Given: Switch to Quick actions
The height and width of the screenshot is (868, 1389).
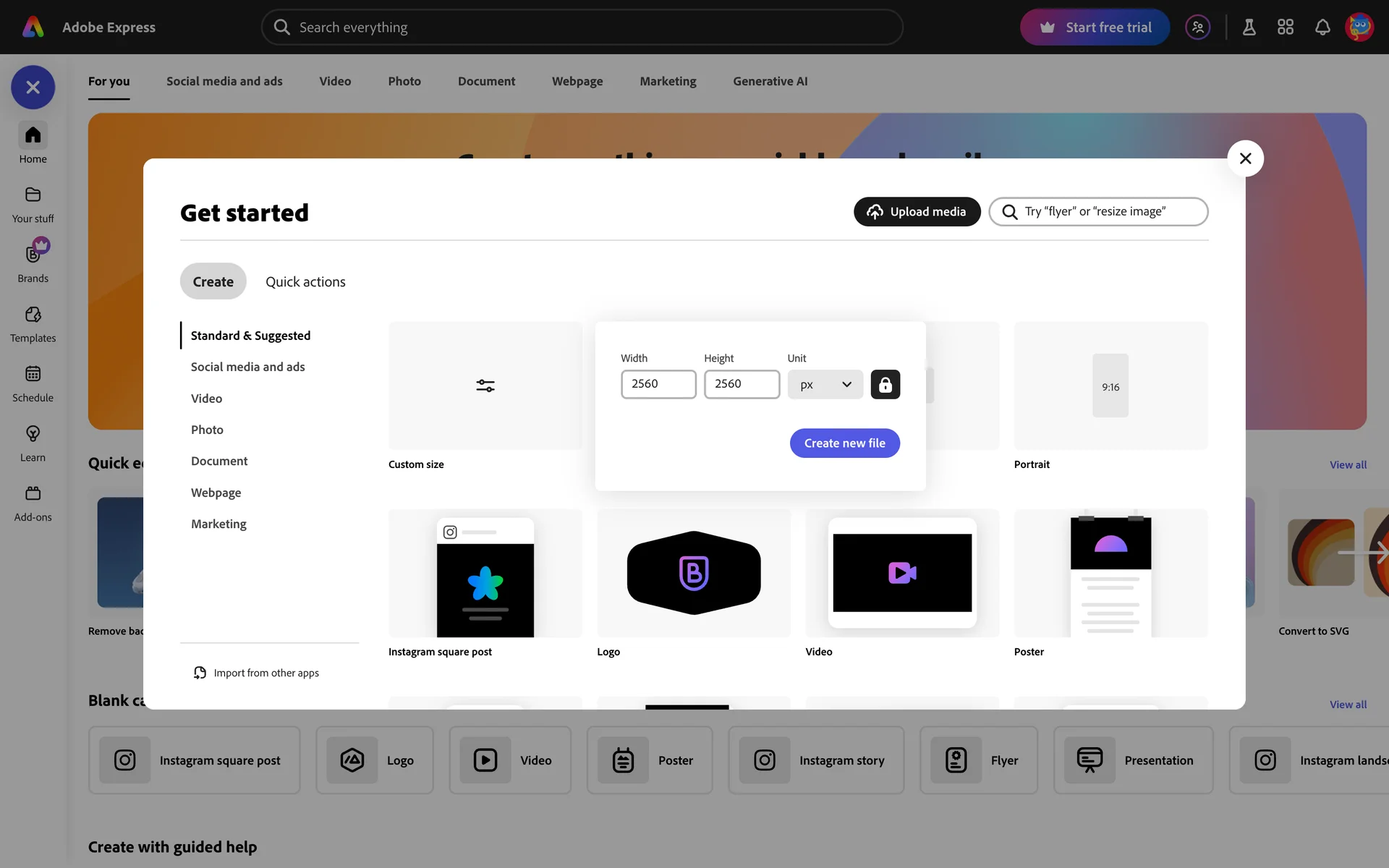Looking at the screenshot, I should [305, 281].
